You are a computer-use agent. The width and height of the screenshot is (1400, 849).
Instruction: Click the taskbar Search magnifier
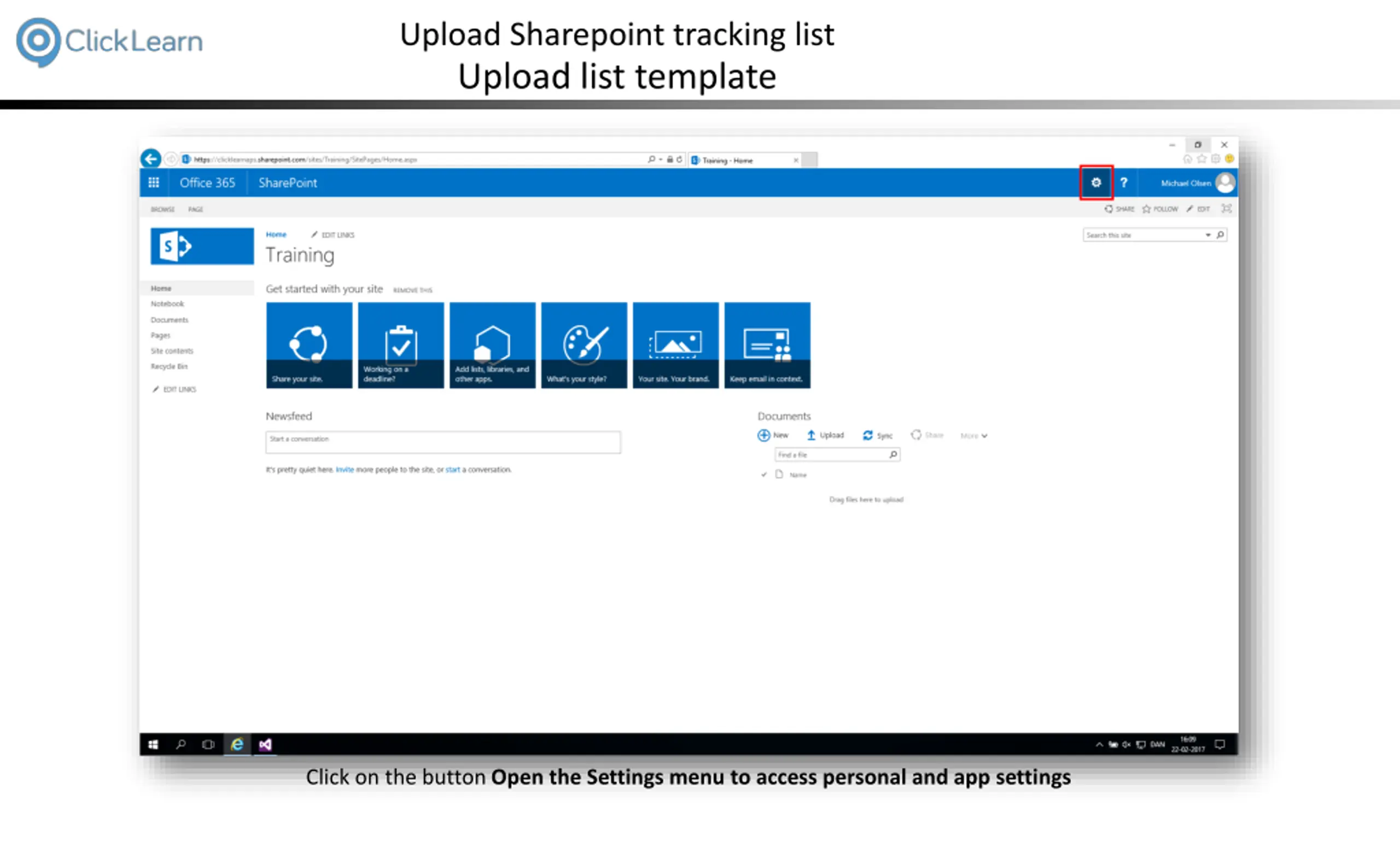180,745
